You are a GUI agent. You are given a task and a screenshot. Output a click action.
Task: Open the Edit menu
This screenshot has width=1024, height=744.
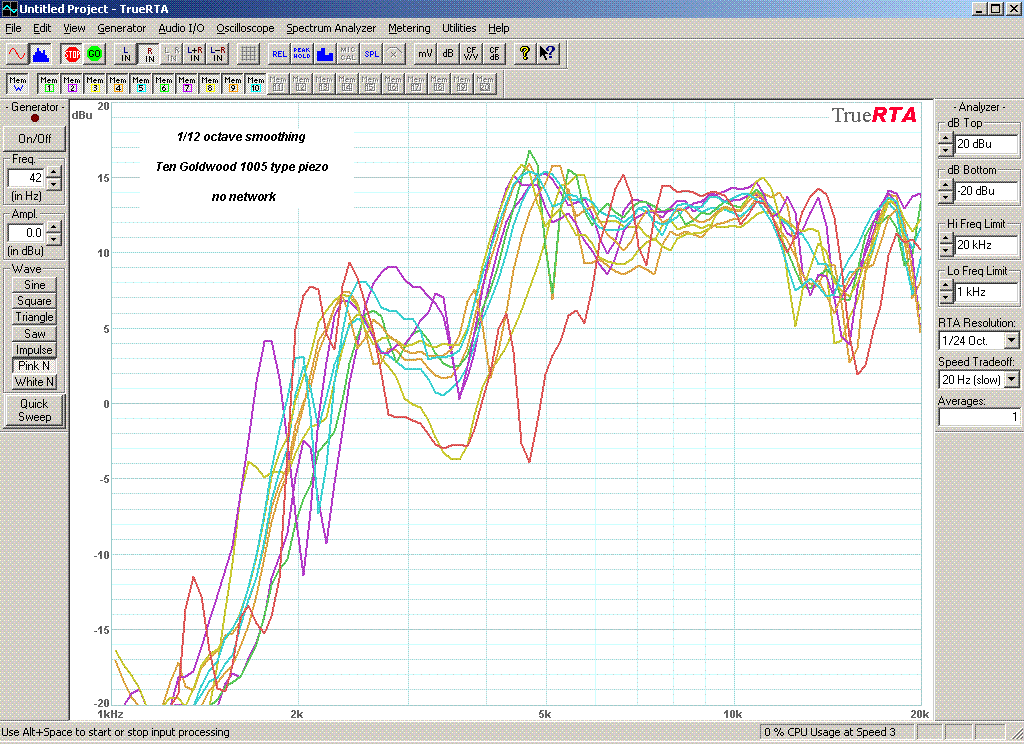pos(42,28)
